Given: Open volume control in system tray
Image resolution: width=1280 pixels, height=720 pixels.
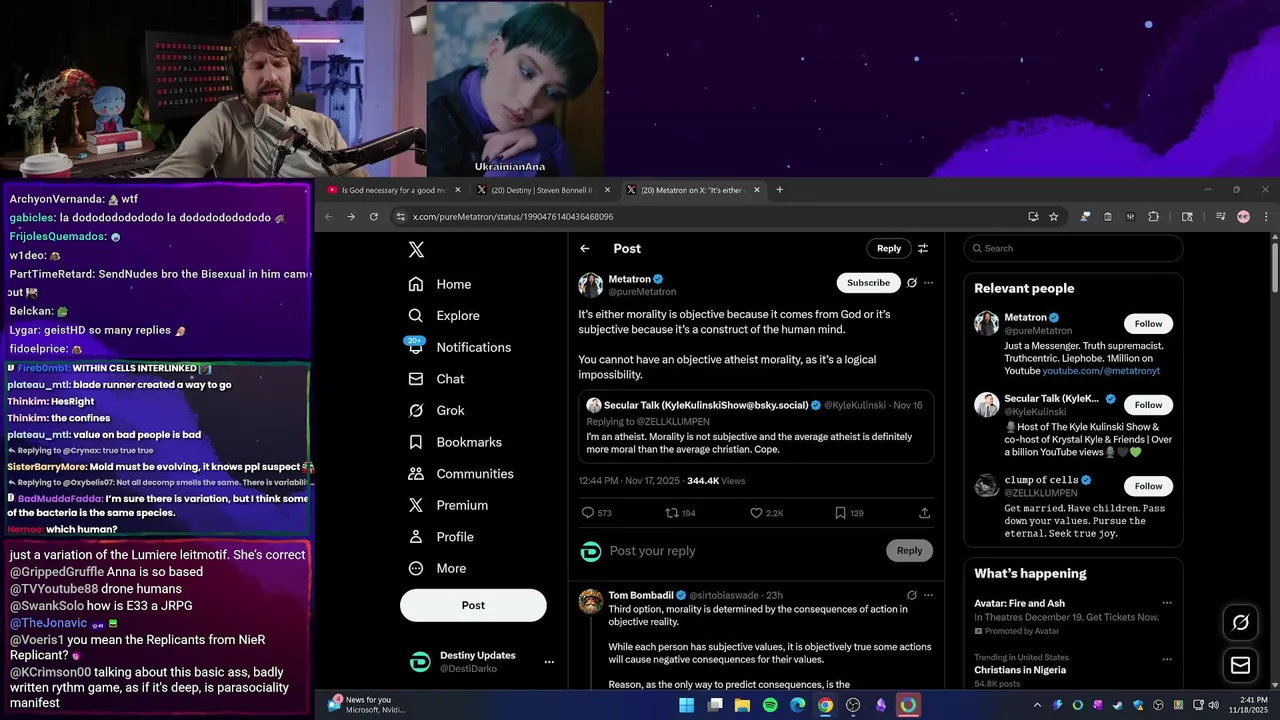Looking at the screenshot, I should 1213,705.
